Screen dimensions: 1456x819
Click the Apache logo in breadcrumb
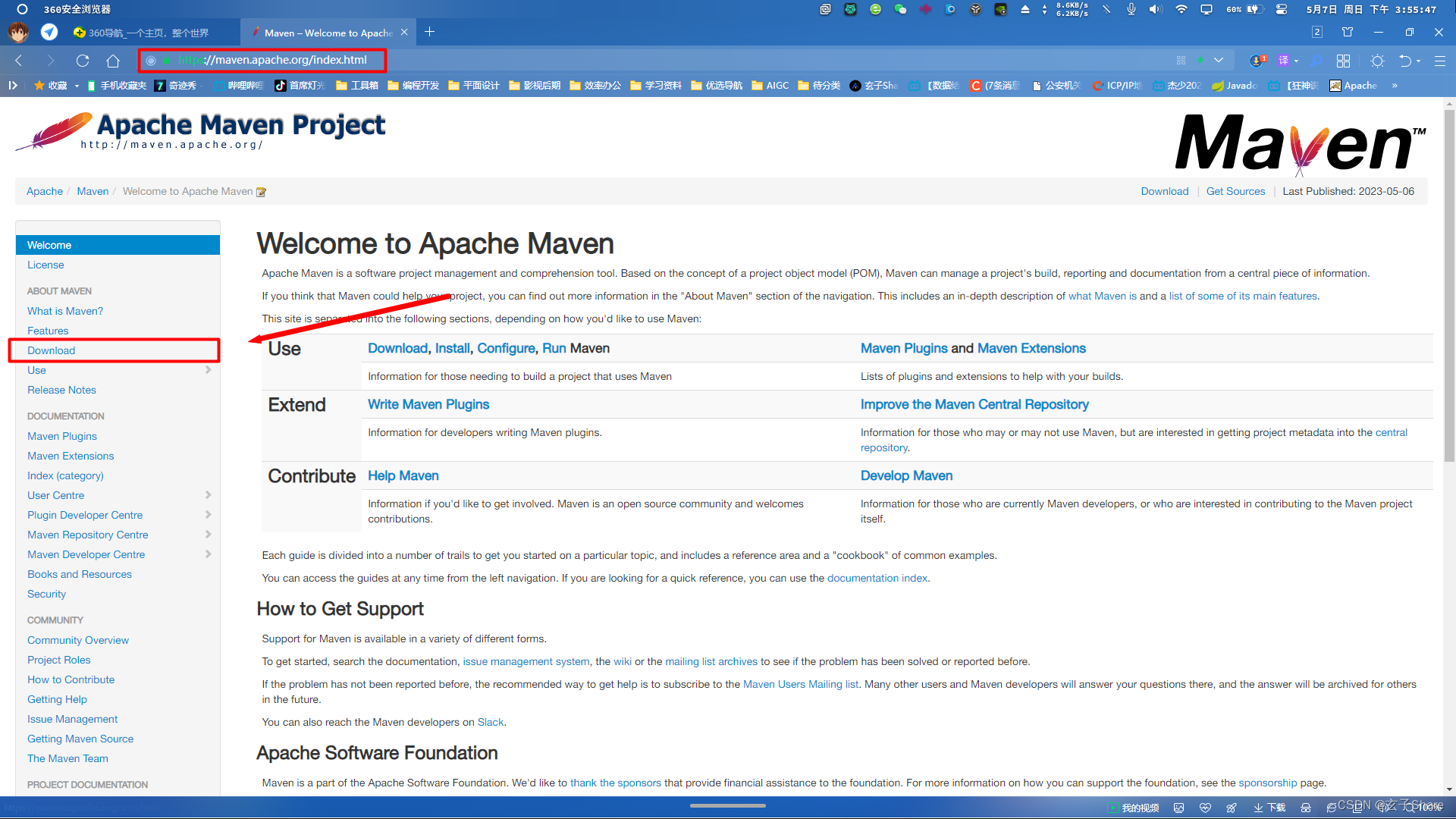tap(43, 191)
